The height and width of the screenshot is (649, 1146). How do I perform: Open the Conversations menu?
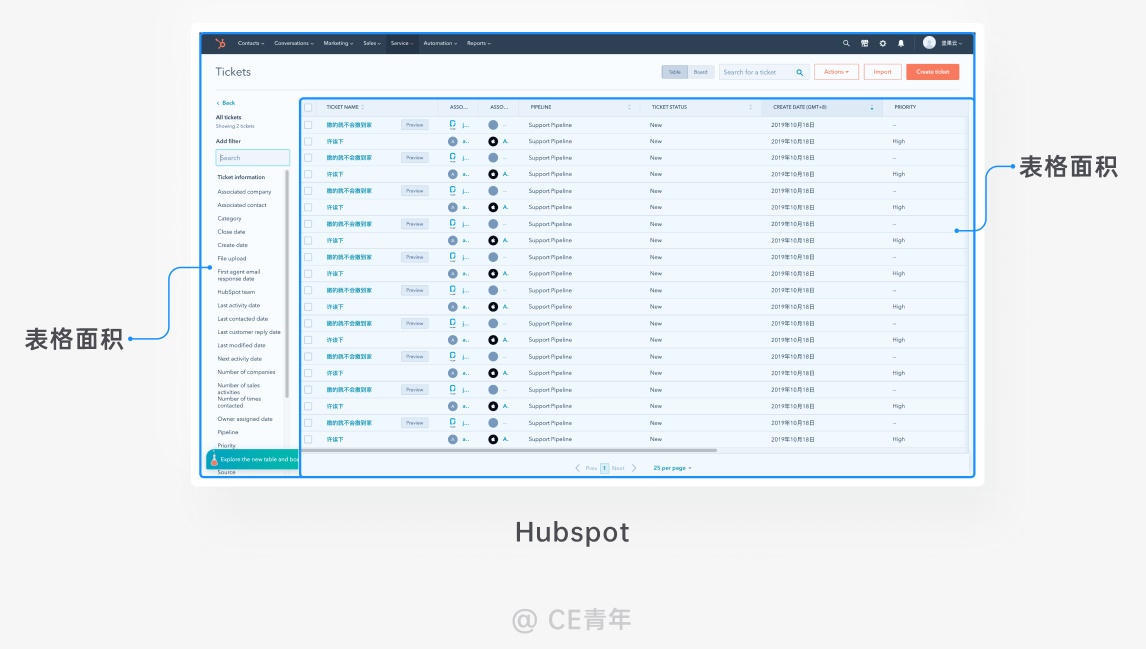(x=294, y=43)
